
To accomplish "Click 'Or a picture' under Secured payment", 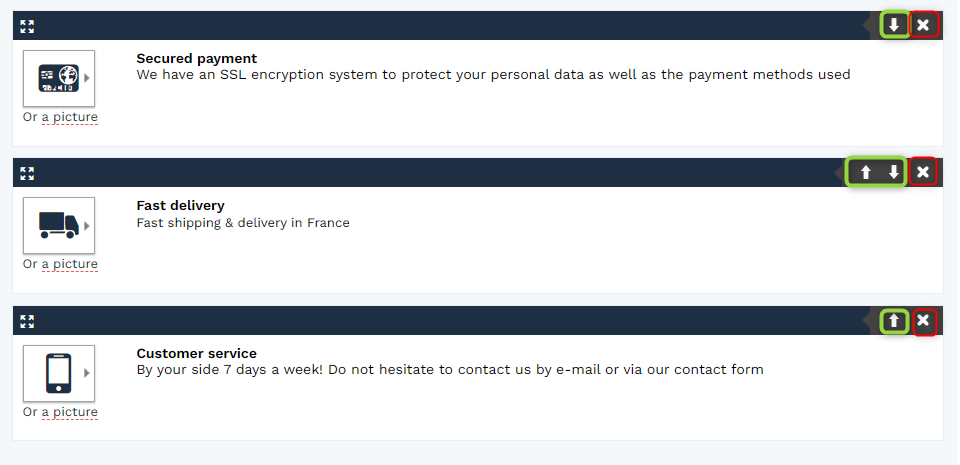I will 60,117.
